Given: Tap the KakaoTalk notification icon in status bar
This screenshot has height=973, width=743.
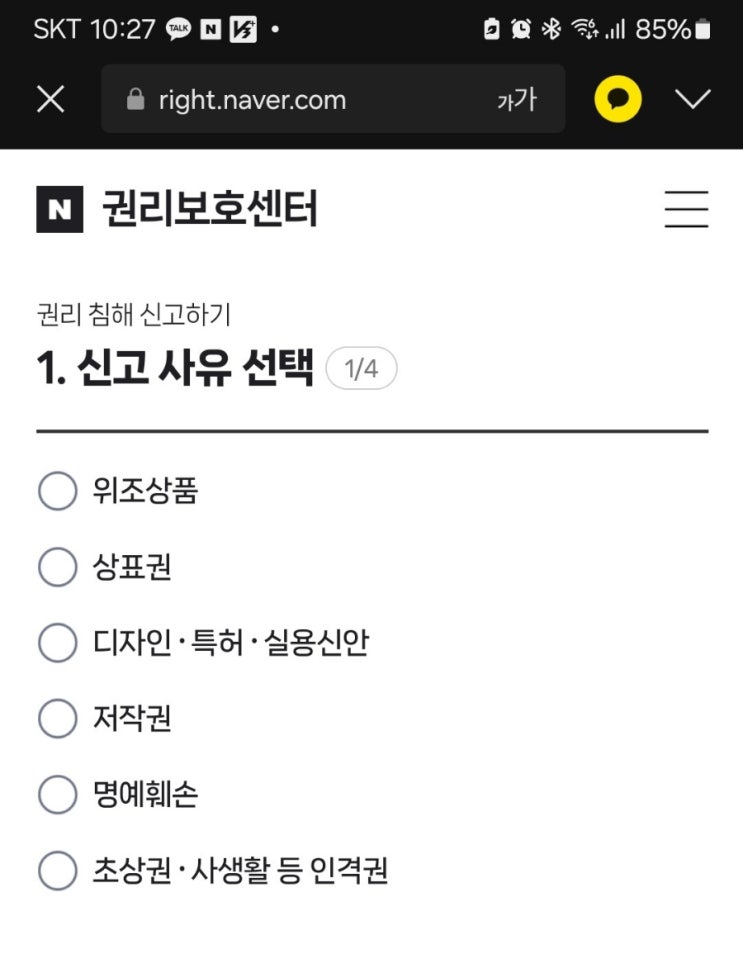Looking at the screenshot, I should pos(178,29).
